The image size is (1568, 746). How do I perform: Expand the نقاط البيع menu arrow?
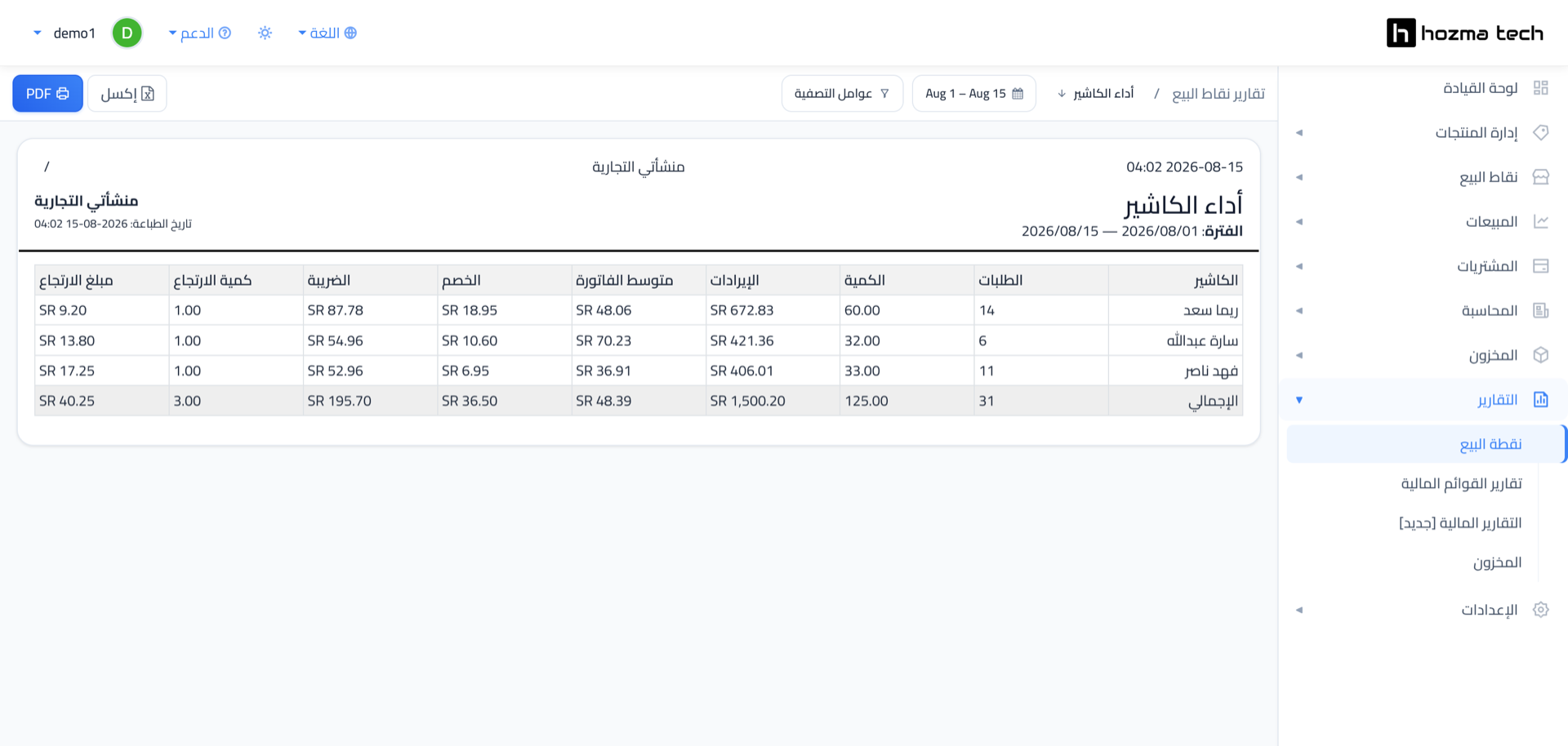tap(1299, 177)
